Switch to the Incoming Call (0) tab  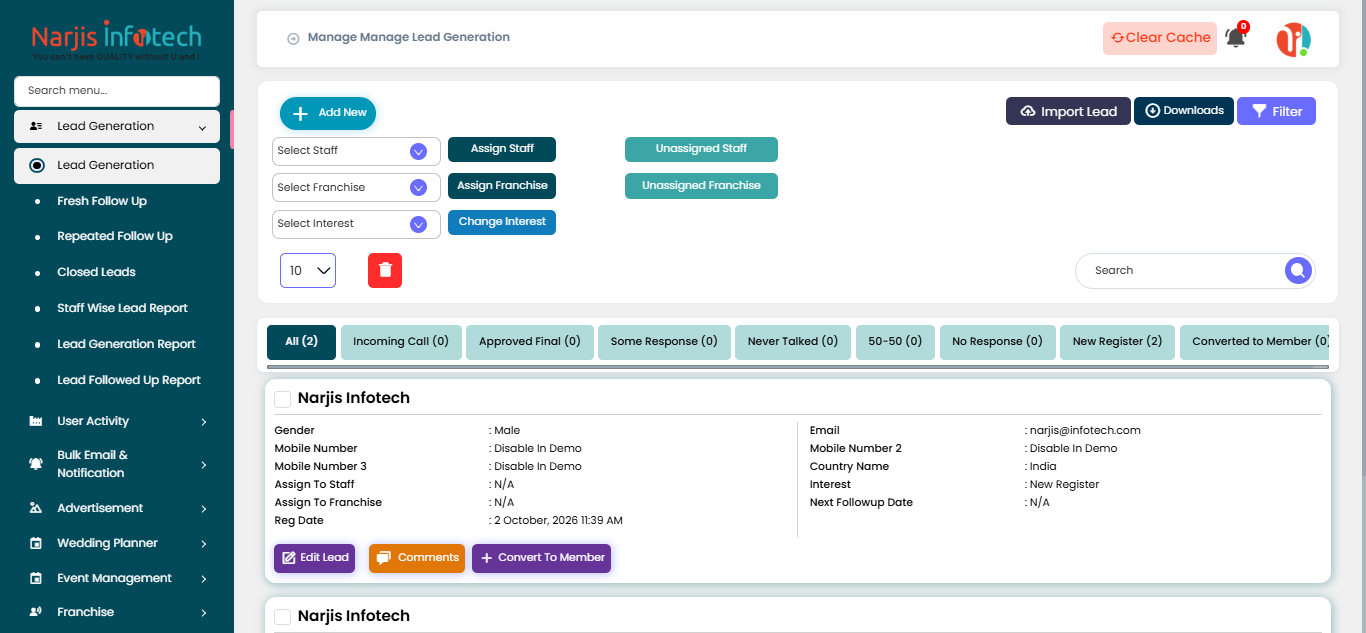(x=401, y=342)
